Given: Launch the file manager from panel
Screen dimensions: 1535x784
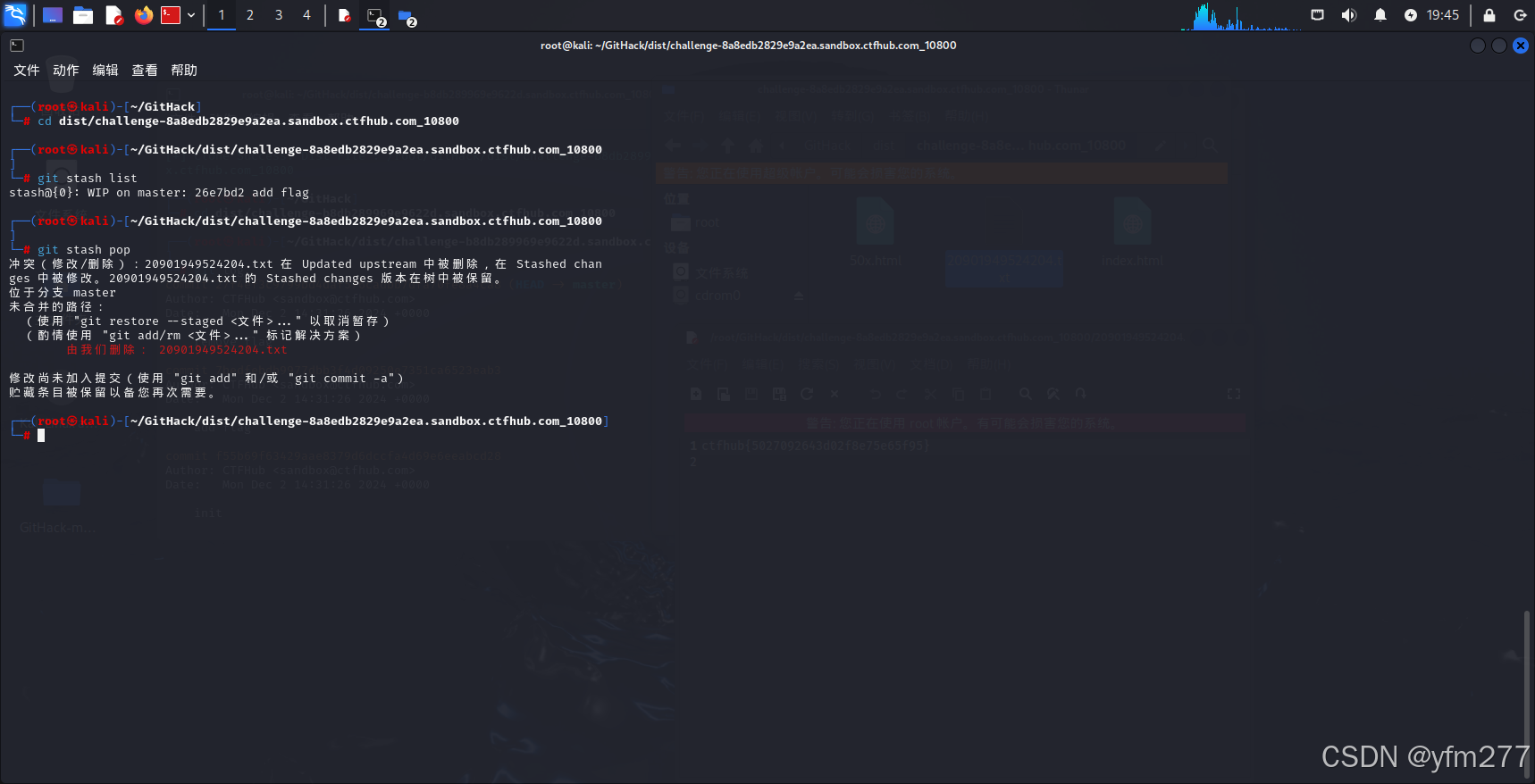Looking at the screenshot, I should coord(83,15).
